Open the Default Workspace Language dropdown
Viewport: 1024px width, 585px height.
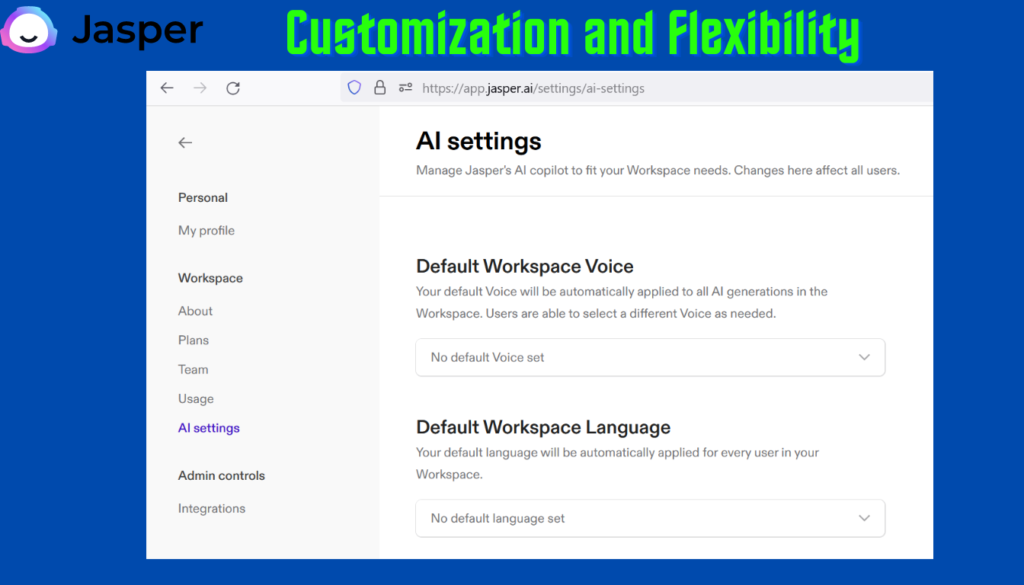point(650,518)
